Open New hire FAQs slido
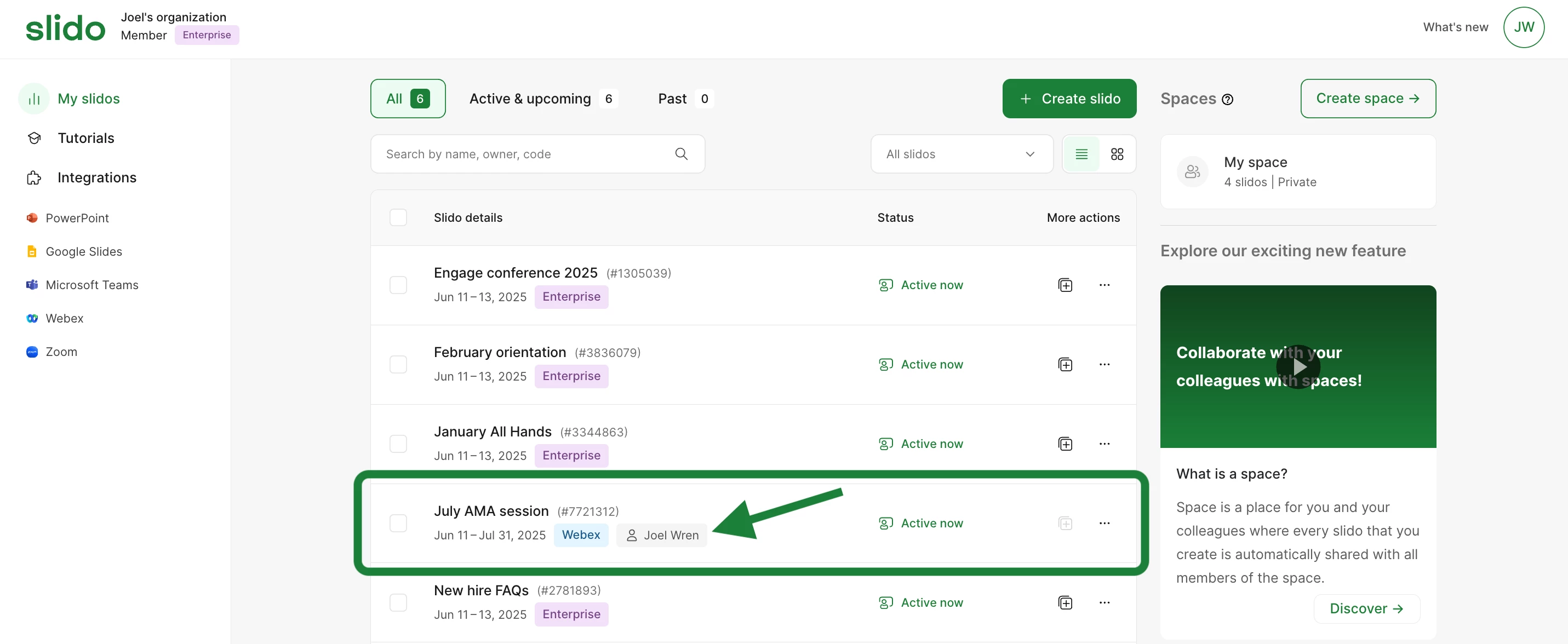Screen dimensions: 1568x644 pyautogui.click(x=481, y=590)
